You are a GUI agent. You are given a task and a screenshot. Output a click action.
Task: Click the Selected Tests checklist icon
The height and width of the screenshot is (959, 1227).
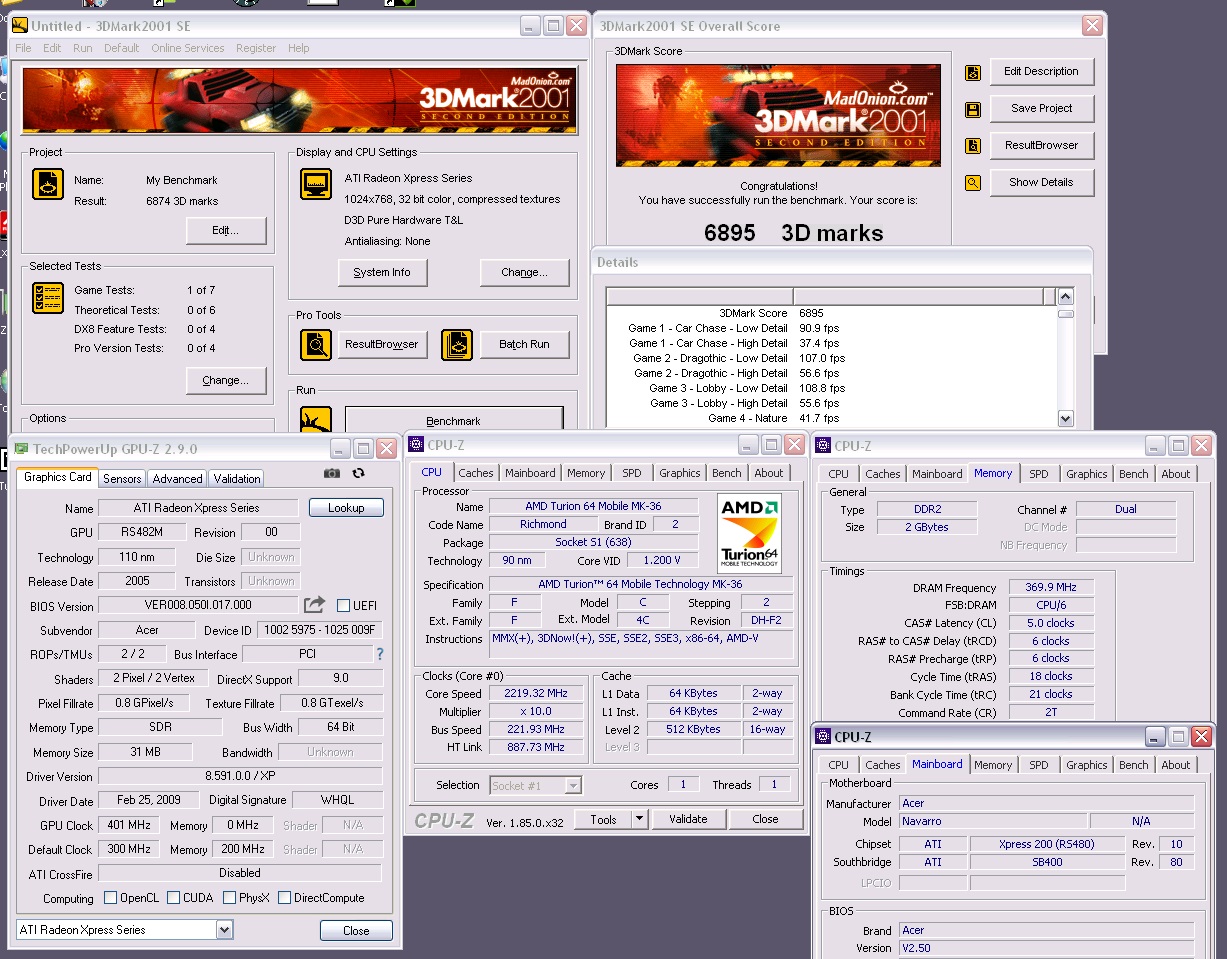(x=48, y=297)
